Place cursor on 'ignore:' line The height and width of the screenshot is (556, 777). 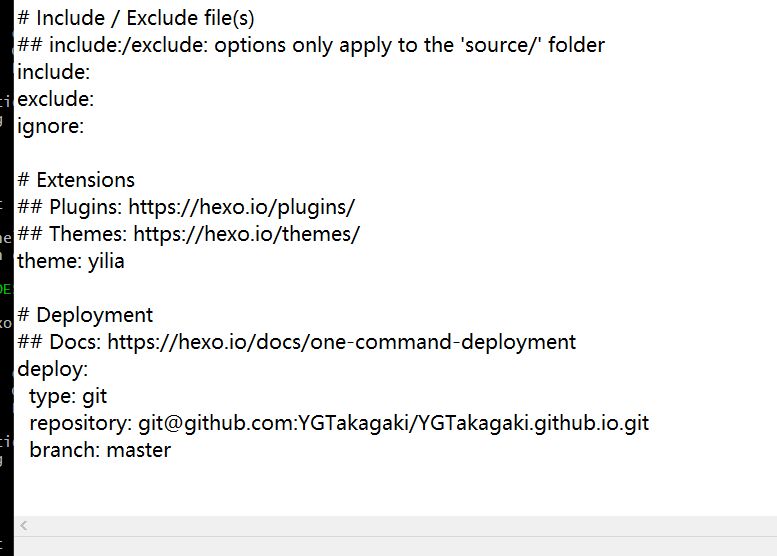[x=51, y=126]
